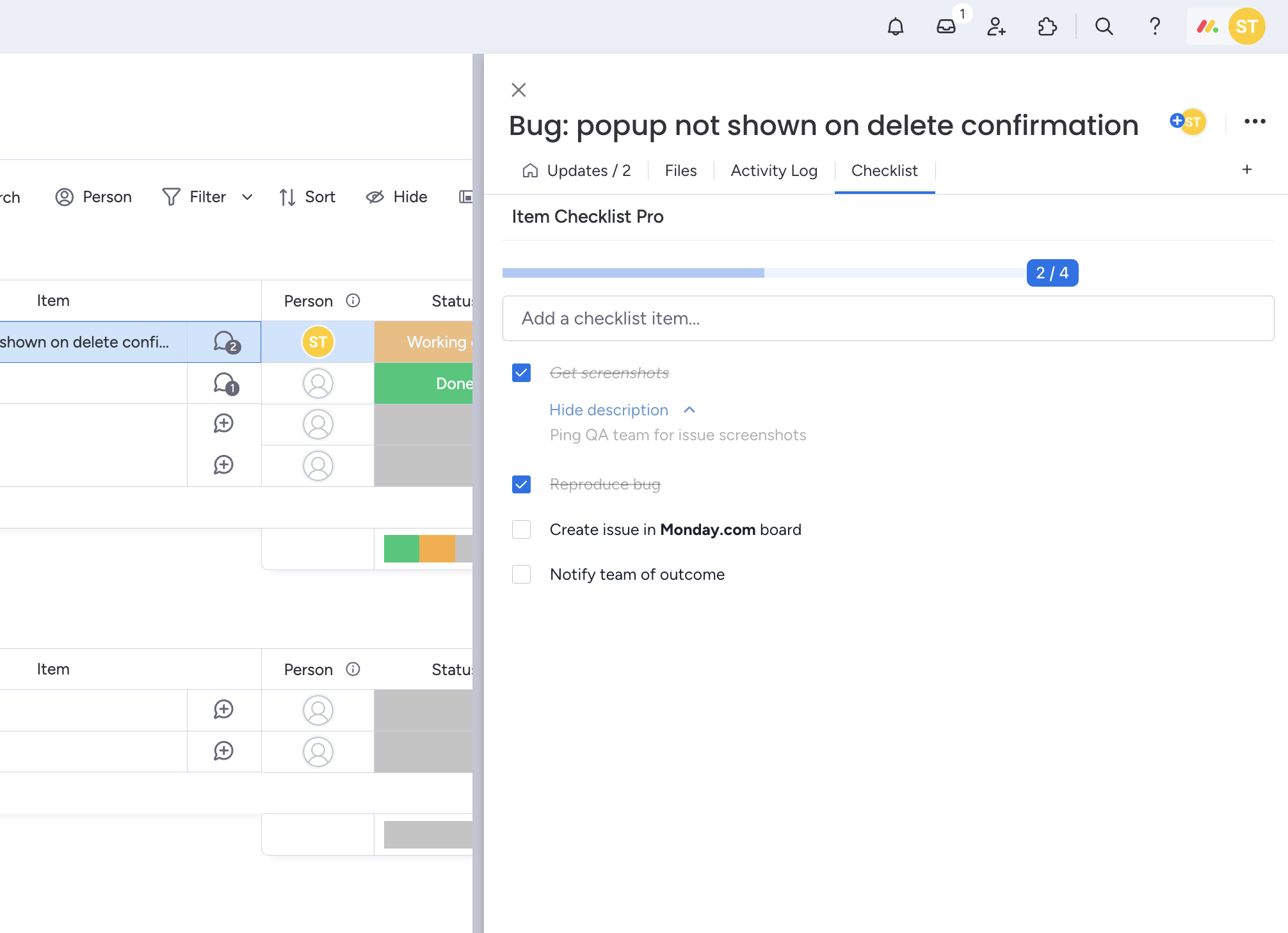This screenshot has height=933, width=1288.
Task: Open conversation bubble with 2 updates
Action: click(x=225, y=342)
